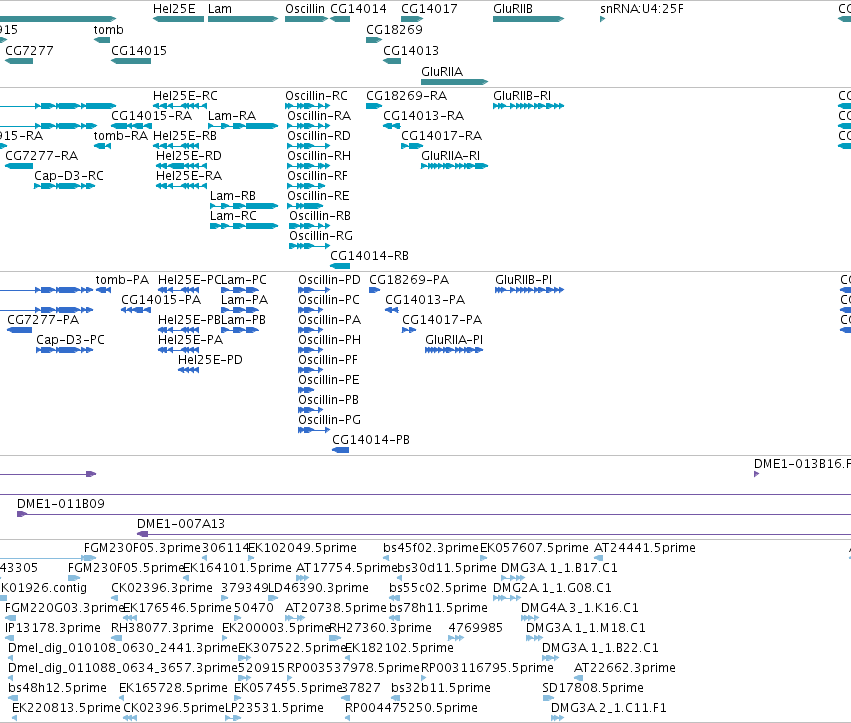The width and height of the screenshot is (851, 723).
Task: Click the snRNA:U4:25F gene marker
Action: (602, 19)
